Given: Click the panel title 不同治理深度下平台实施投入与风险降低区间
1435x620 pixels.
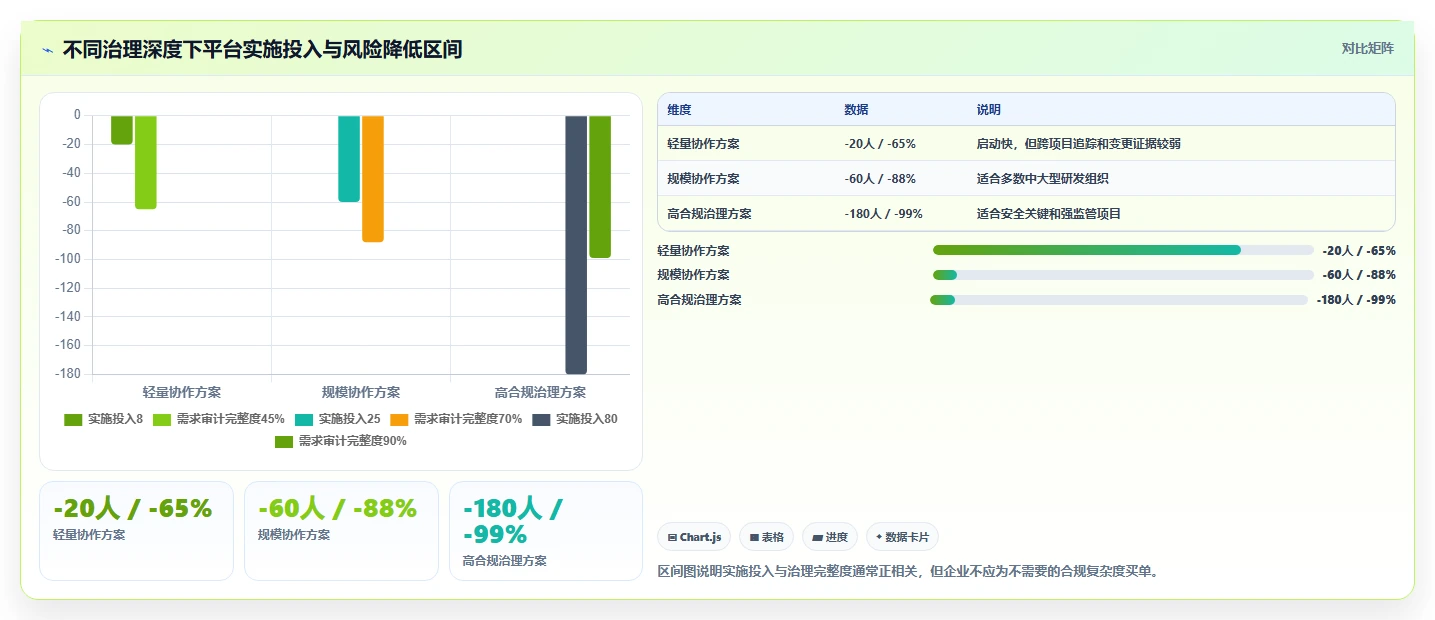Looking at the screenshot, I should [262, 49].
